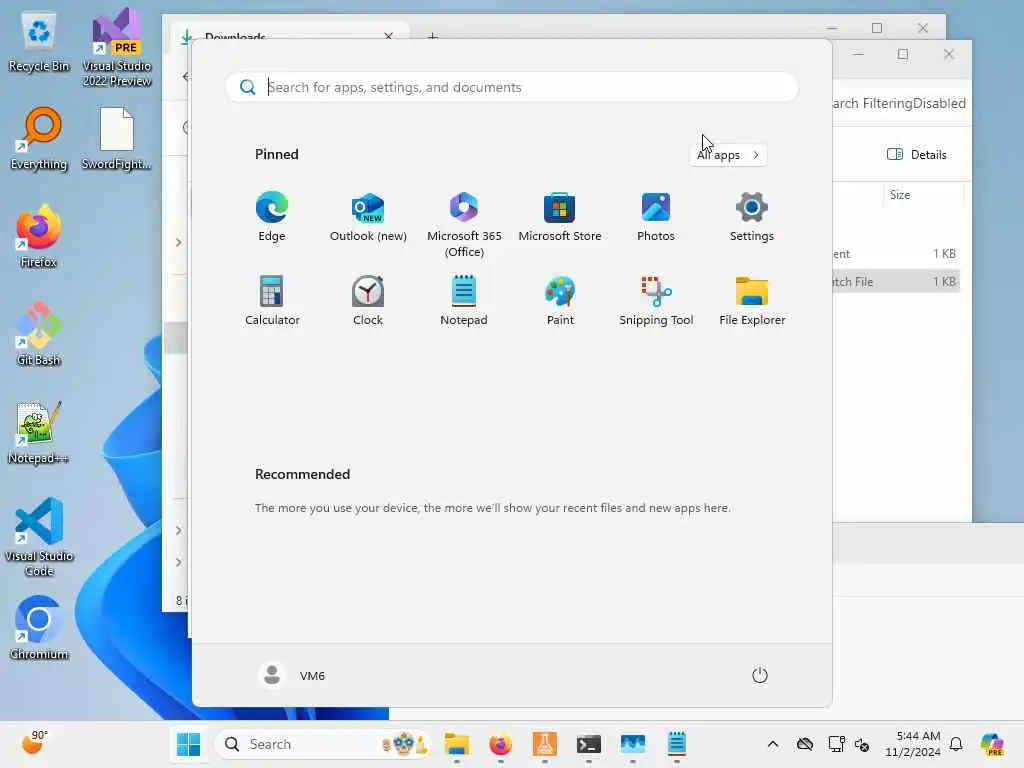Open Microsoft Store from Start menu
This screenshot has width=1024, height=768.
(x=560, y=217)
